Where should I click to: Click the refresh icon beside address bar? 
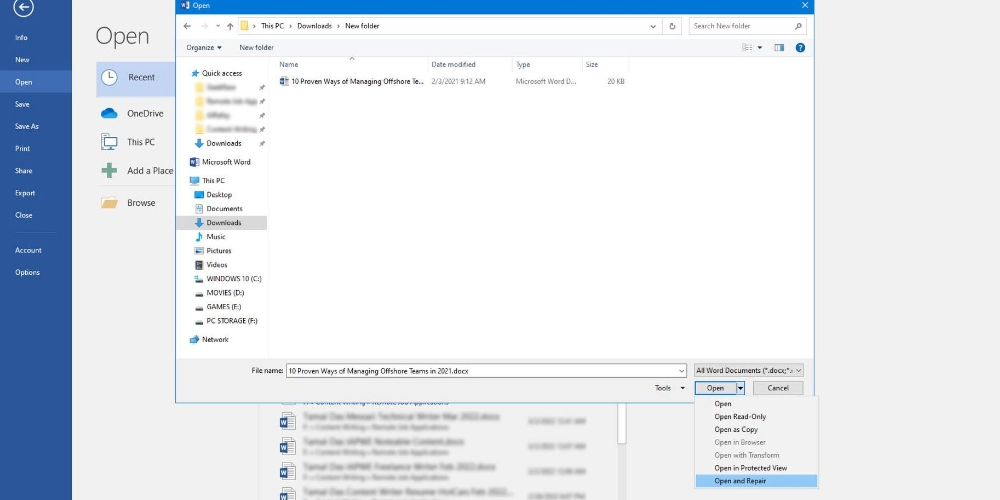point(672,26)
